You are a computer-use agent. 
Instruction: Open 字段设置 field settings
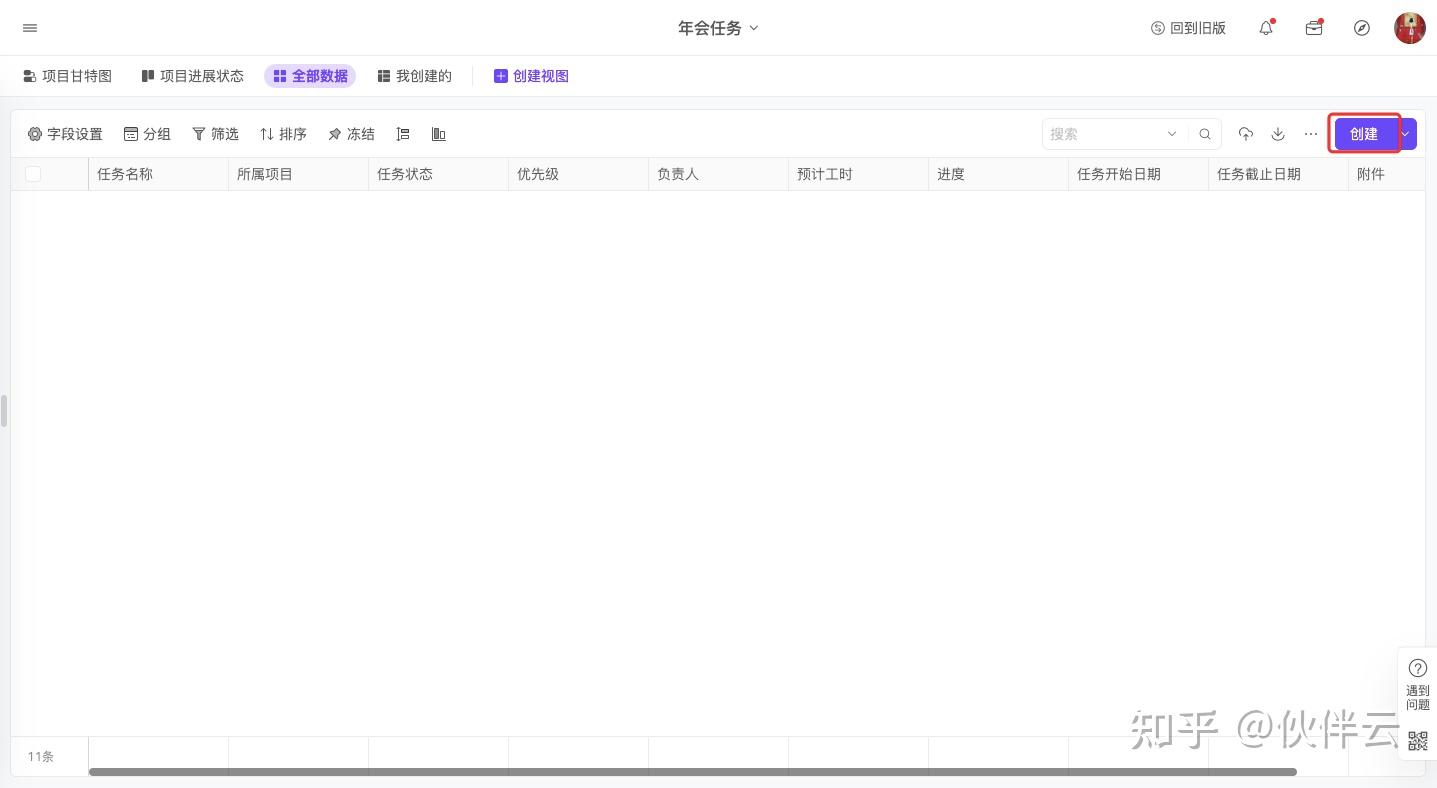point(65,134)
